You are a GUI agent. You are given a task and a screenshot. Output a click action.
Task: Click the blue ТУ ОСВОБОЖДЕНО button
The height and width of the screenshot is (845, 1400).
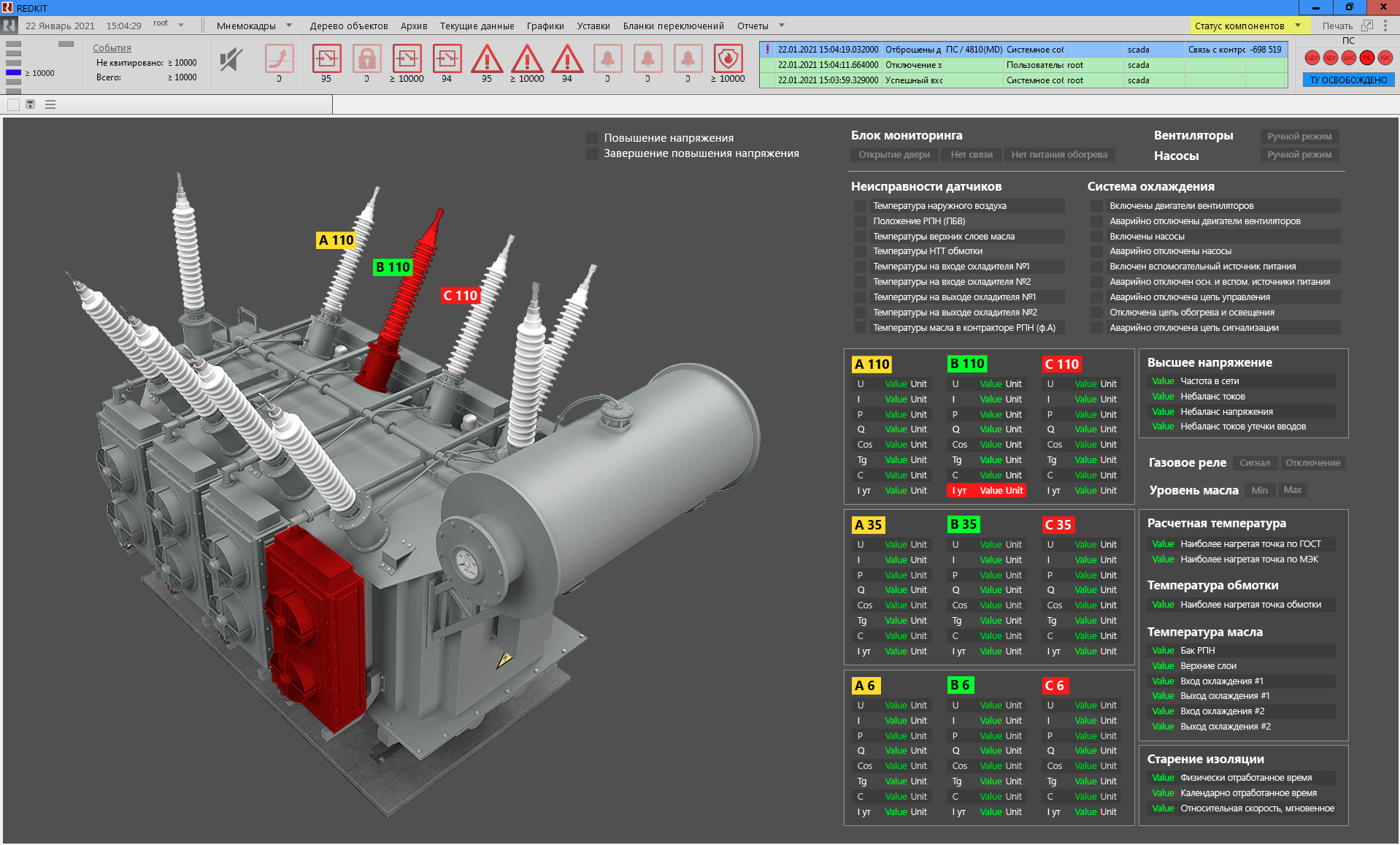click(x=1348, y=80)
